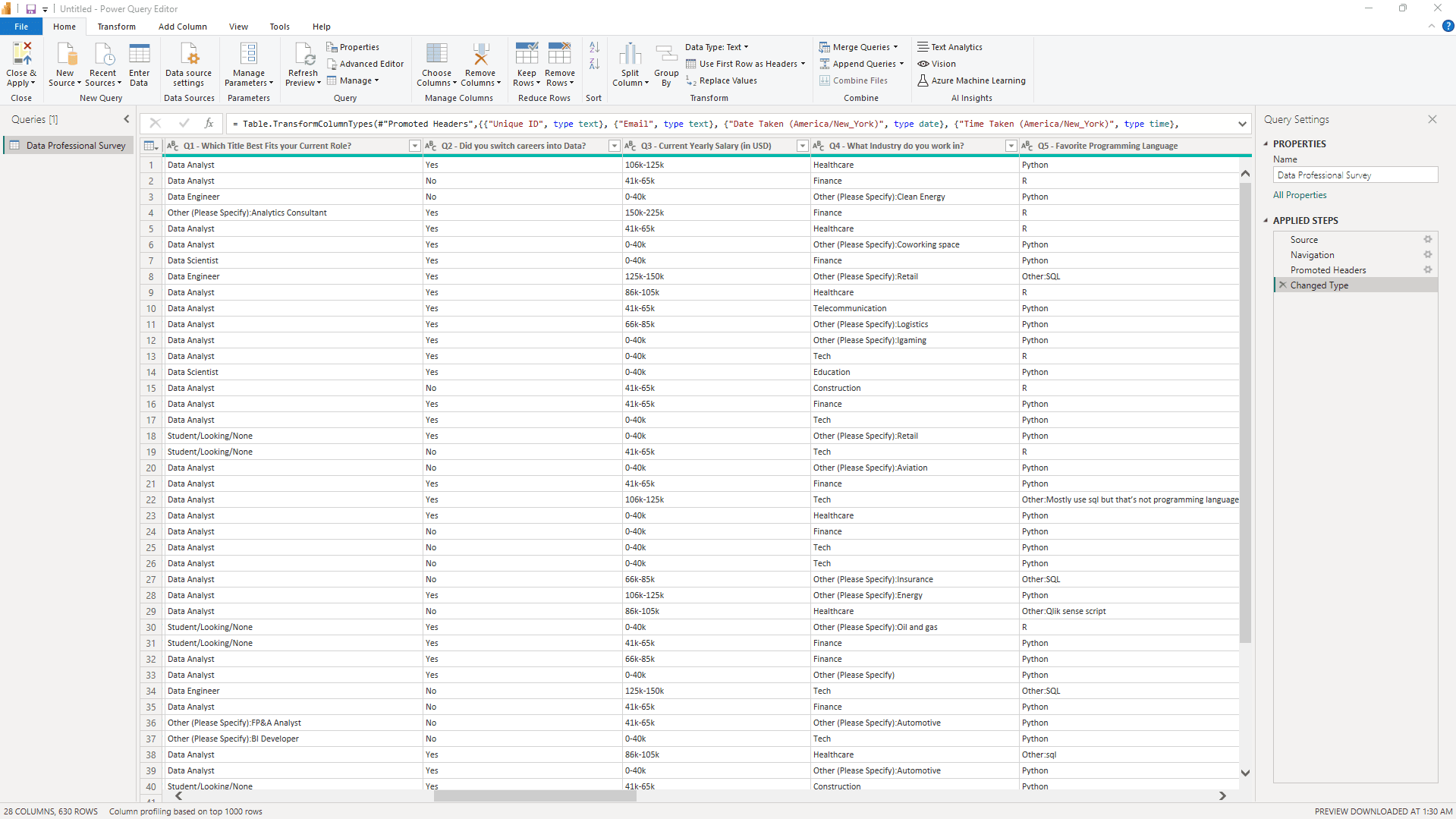Open the Add Column tab
1456x819 pixels.
pyautogui.click(x=182, y=27)
